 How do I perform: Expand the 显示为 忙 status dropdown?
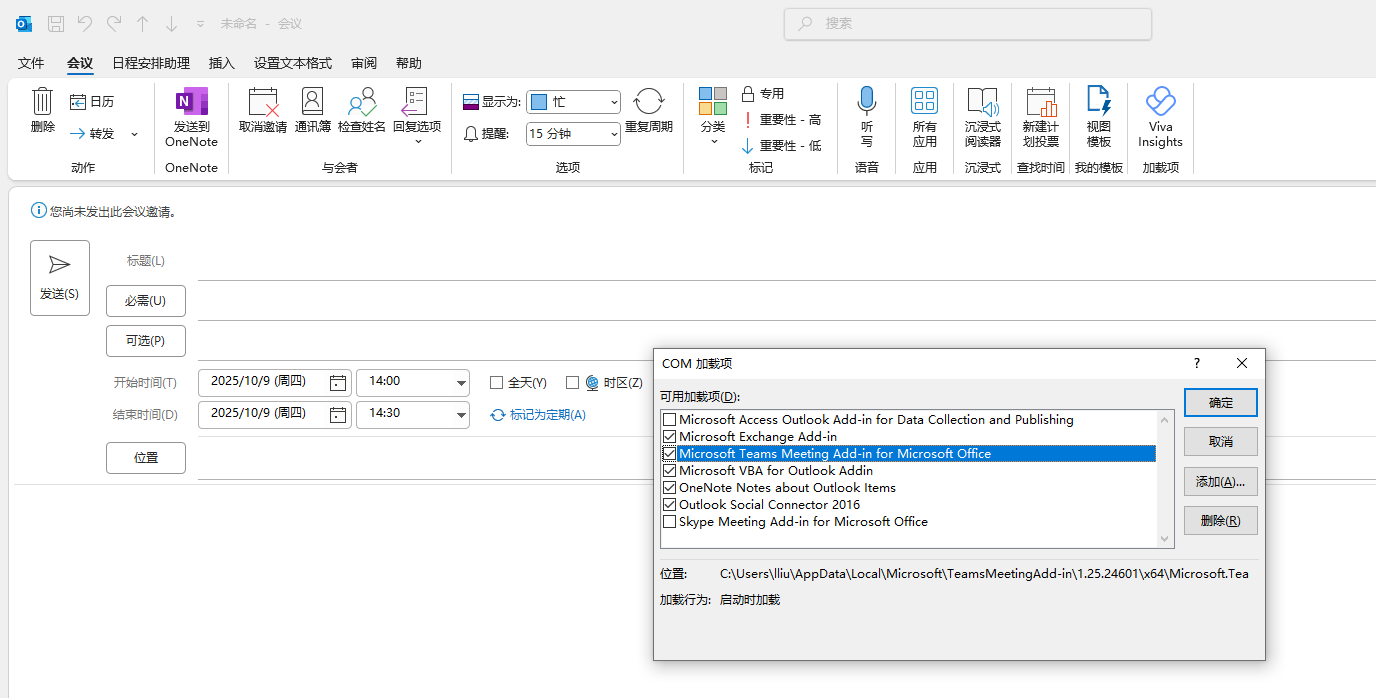pos(612,102)
